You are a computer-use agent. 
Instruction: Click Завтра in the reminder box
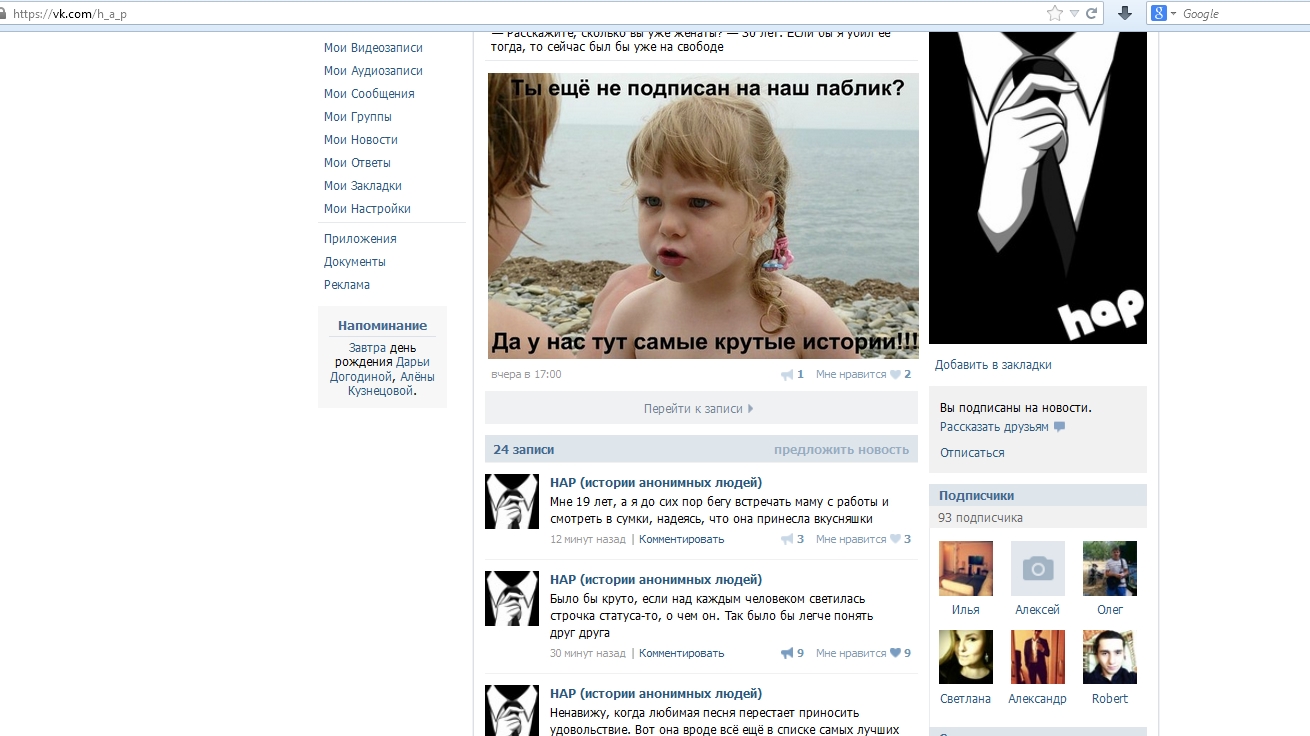coord(367,348)
